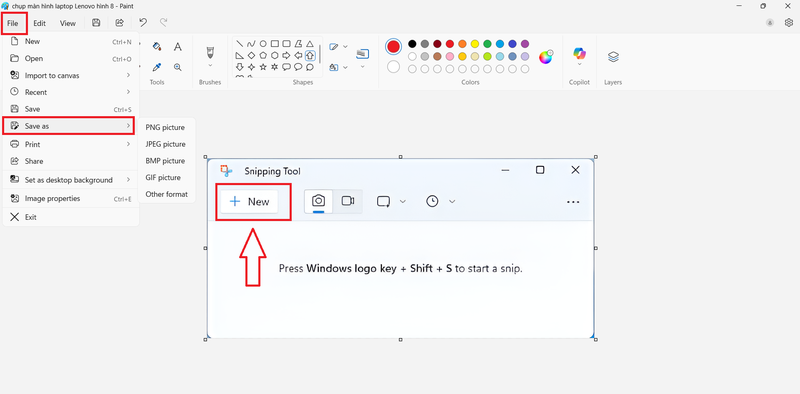
Task: Select Color 1 primary swatch
Action: point(393,47)
